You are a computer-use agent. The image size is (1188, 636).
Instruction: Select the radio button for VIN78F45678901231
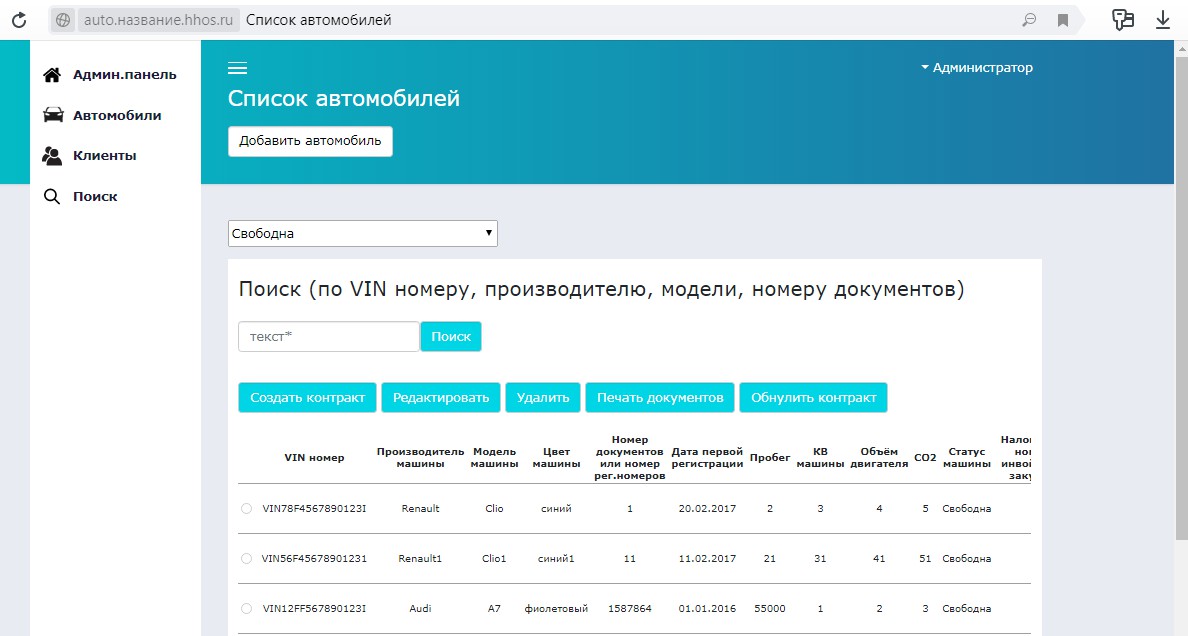[x=246, y=509]
